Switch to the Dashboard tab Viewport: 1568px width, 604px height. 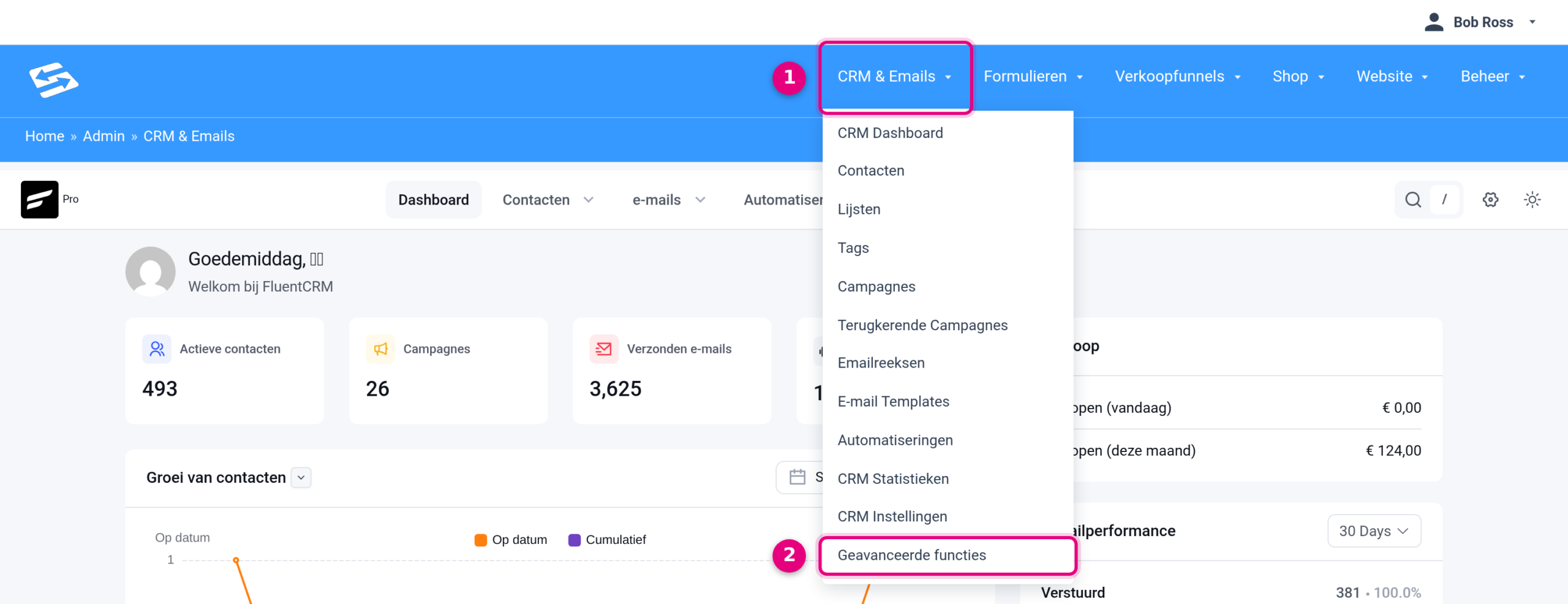[434, 200]
